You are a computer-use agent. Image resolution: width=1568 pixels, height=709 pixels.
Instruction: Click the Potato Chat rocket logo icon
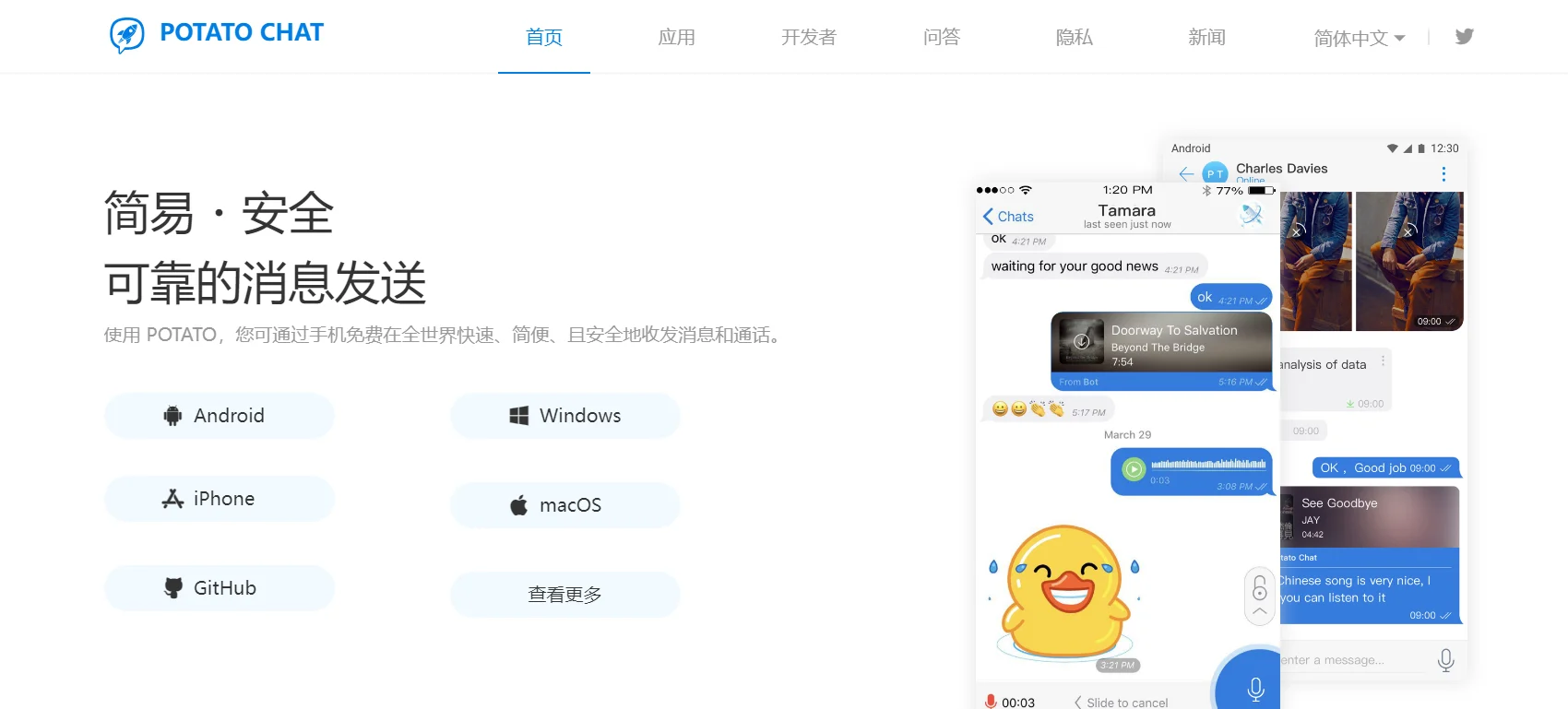click(127, 35)
